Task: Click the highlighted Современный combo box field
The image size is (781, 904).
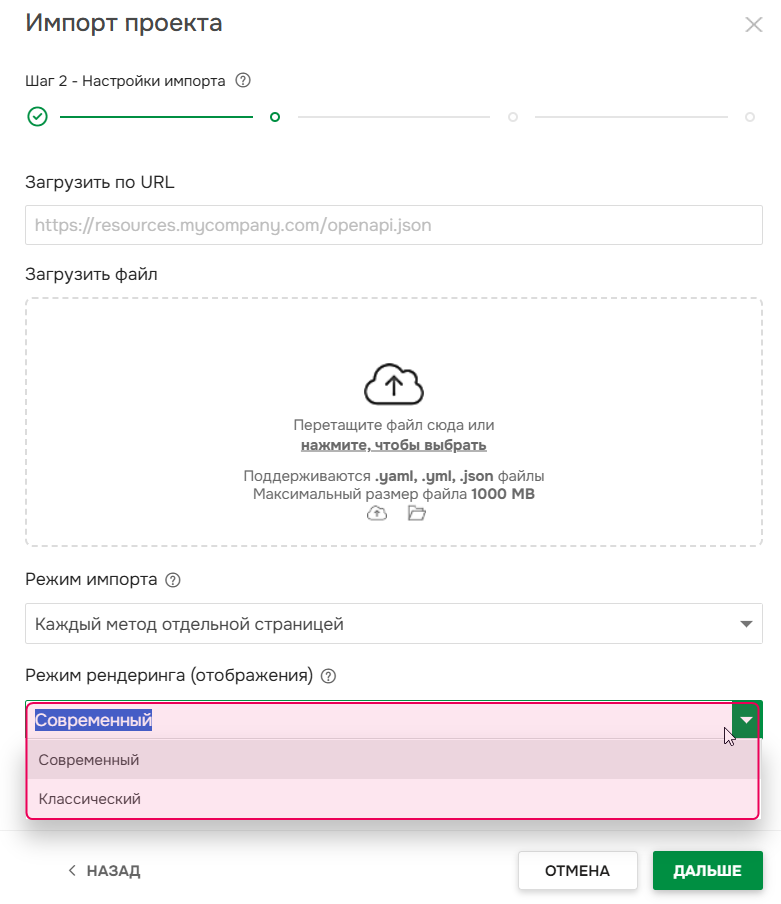Action: pos(380,720)
